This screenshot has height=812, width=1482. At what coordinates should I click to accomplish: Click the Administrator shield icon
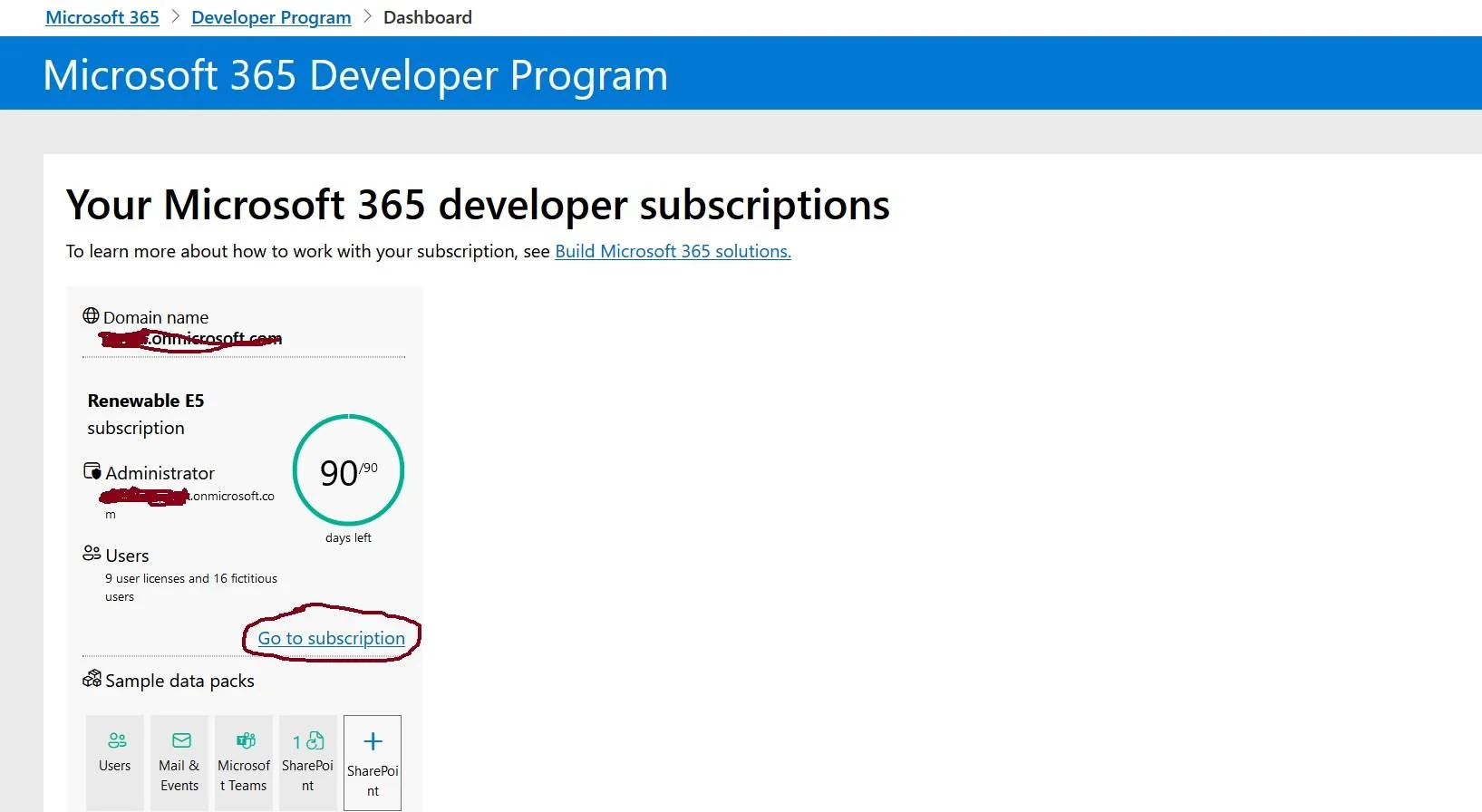[92, 471]
